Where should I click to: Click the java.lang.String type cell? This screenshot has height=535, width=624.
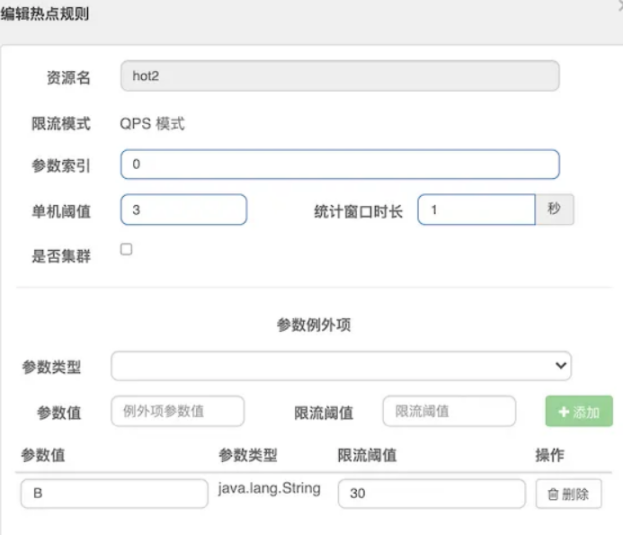269,488
